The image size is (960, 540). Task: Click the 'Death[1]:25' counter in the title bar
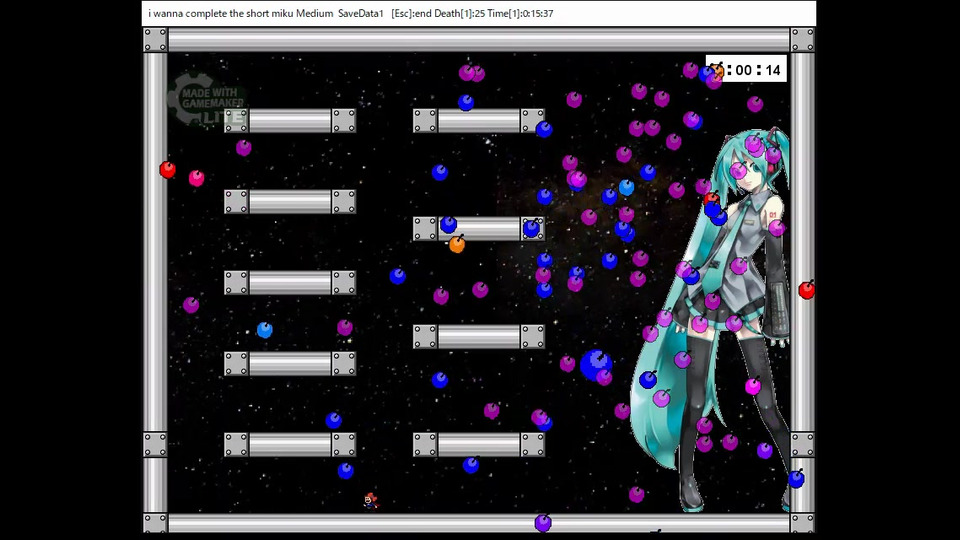[459, 13]
